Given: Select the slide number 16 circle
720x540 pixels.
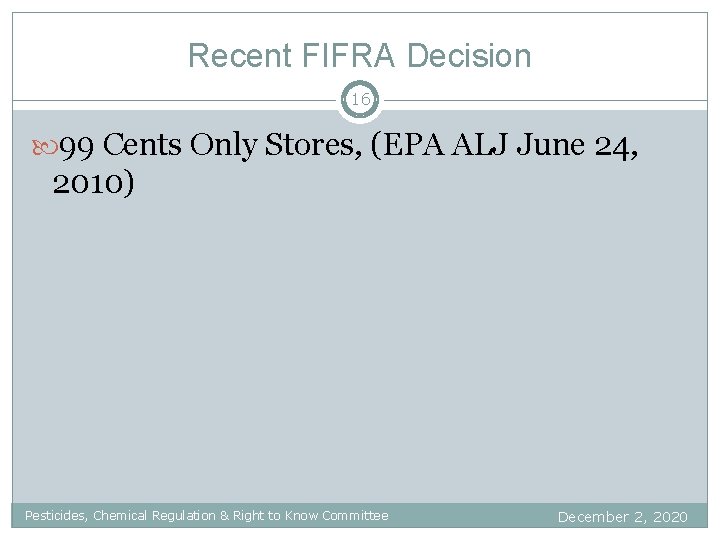Looking at the screenshot, I should 360,99.
